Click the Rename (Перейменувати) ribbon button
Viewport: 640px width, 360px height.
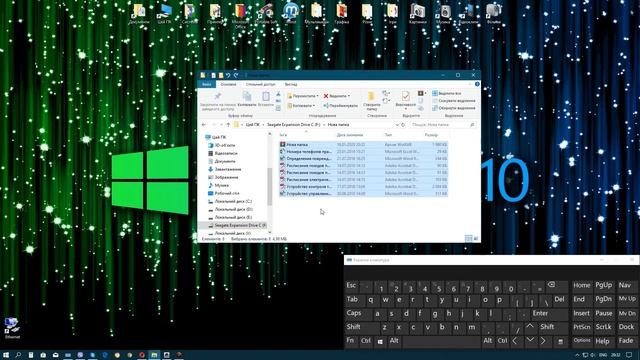click(x=340, y=106)
